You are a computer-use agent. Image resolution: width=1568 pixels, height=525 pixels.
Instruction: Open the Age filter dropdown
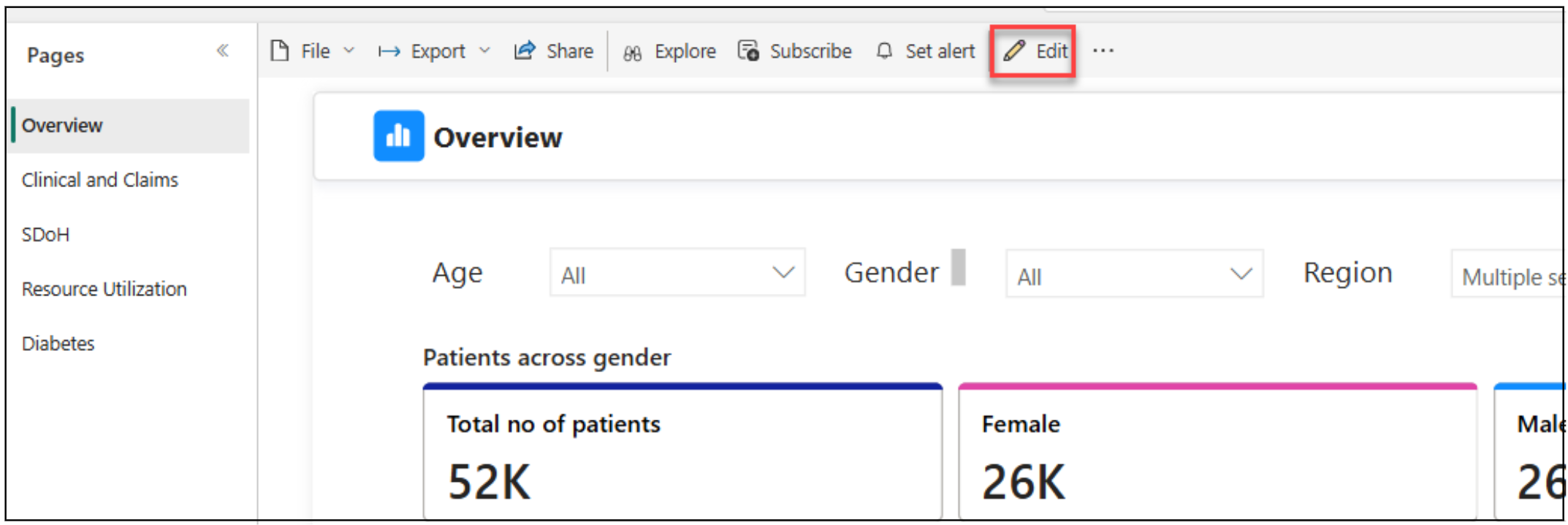(677, 273)
